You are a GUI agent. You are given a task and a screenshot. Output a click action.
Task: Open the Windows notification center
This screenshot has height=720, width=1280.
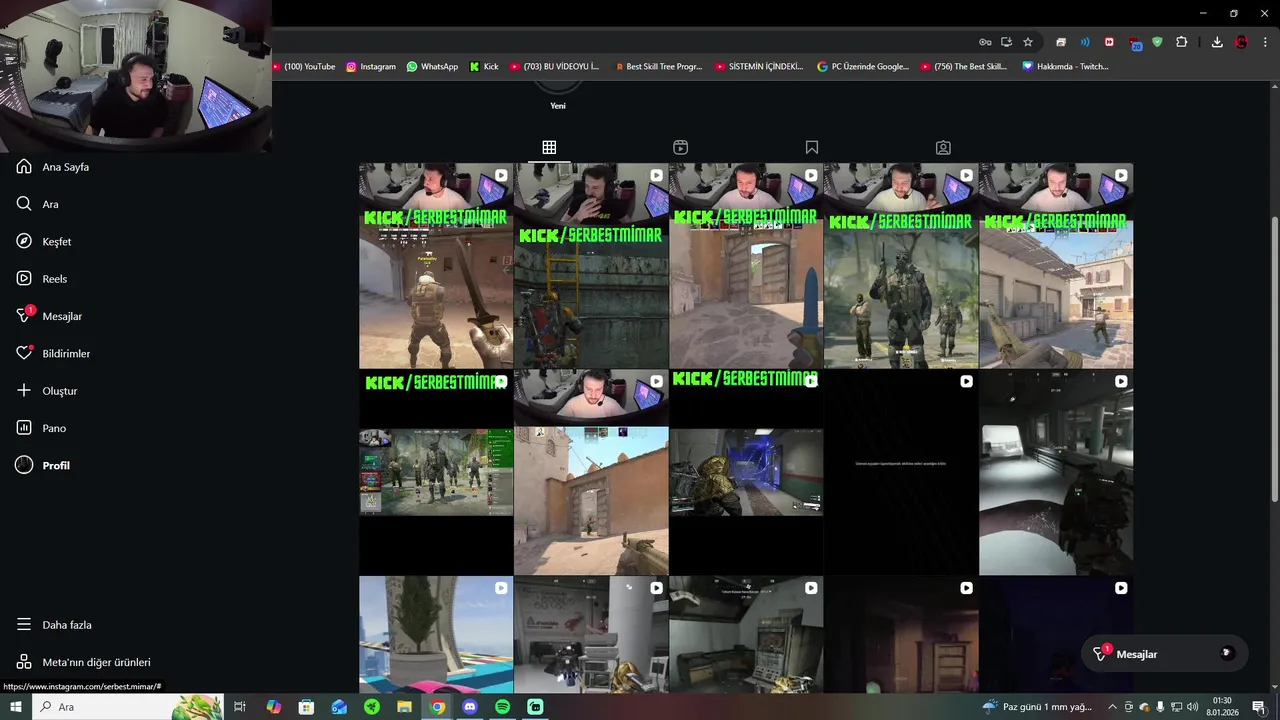point(1259,707)
